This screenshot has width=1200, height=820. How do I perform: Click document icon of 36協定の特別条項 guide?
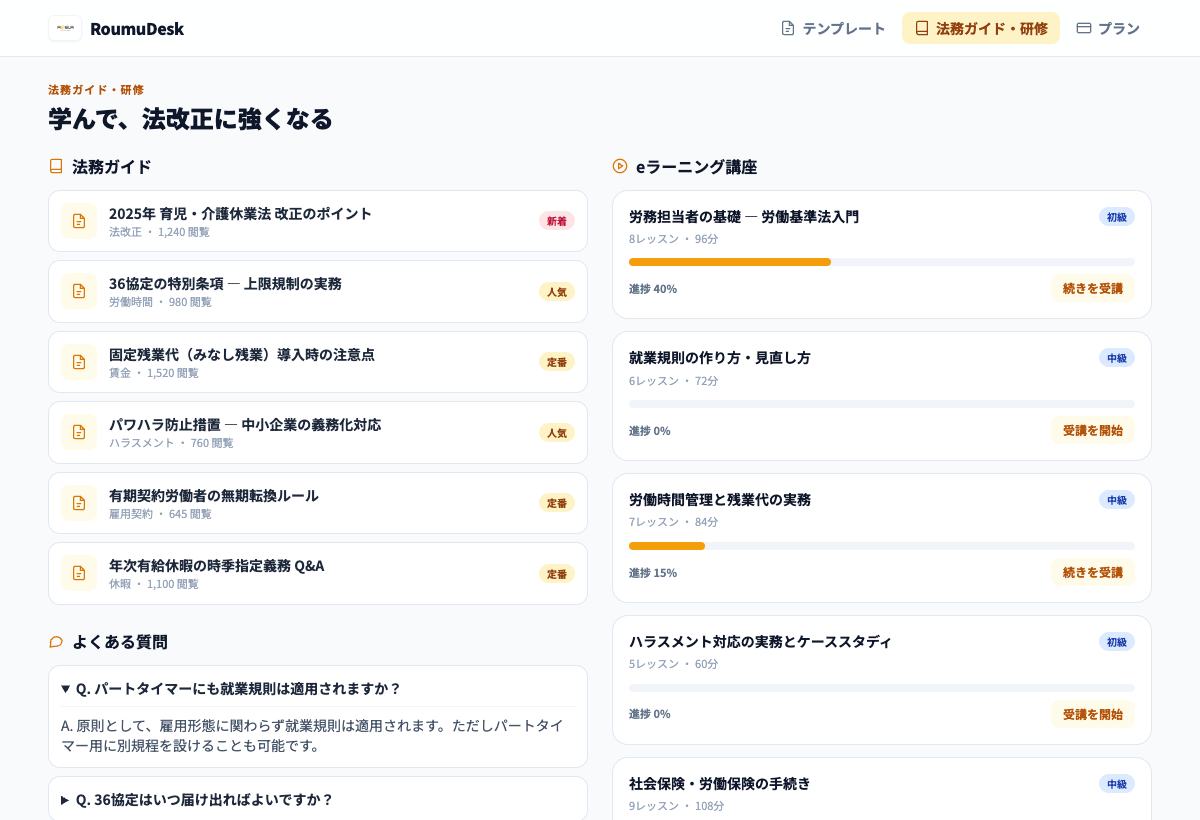click(x=79, y=291)
